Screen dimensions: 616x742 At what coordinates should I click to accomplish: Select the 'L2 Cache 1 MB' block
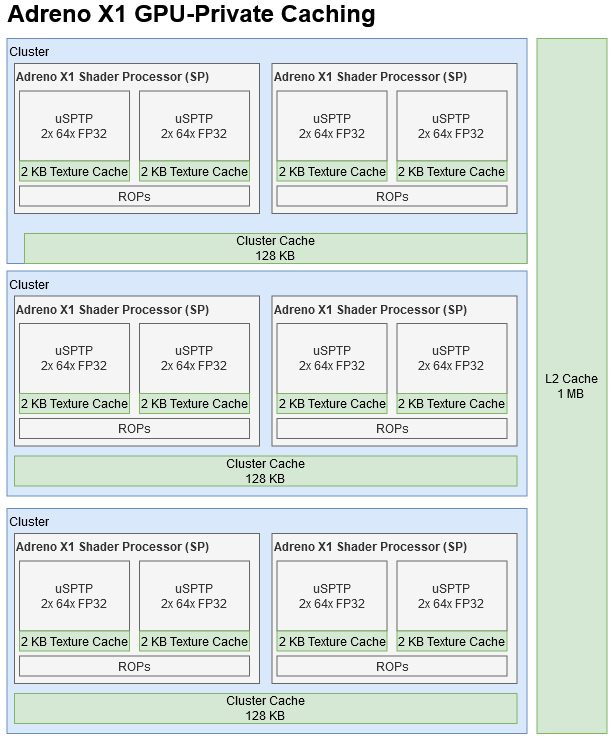pyautogui.click(x=572, y=386)
